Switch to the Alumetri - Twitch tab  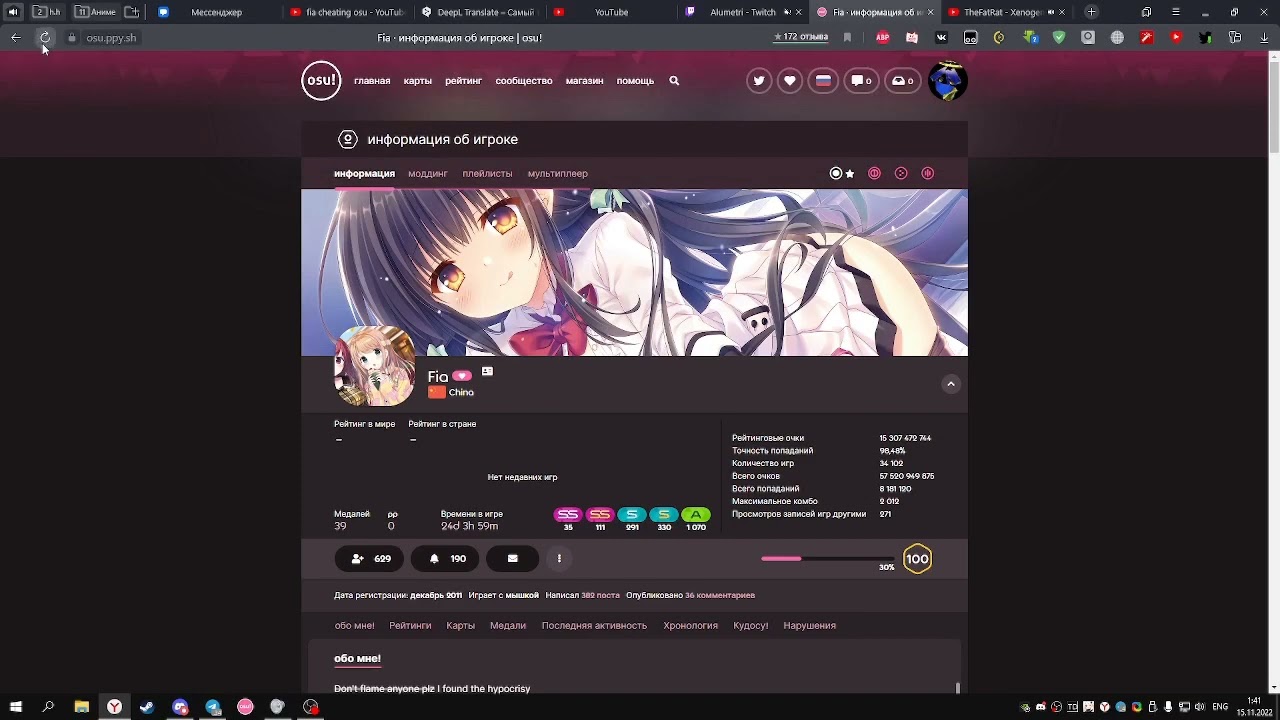point(743,12)
